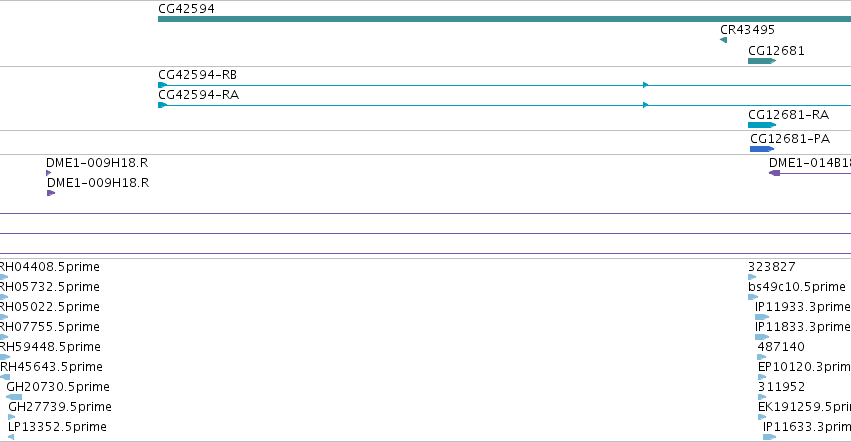Click the IP11833.3prime EST label

click(x=803, y=327)
